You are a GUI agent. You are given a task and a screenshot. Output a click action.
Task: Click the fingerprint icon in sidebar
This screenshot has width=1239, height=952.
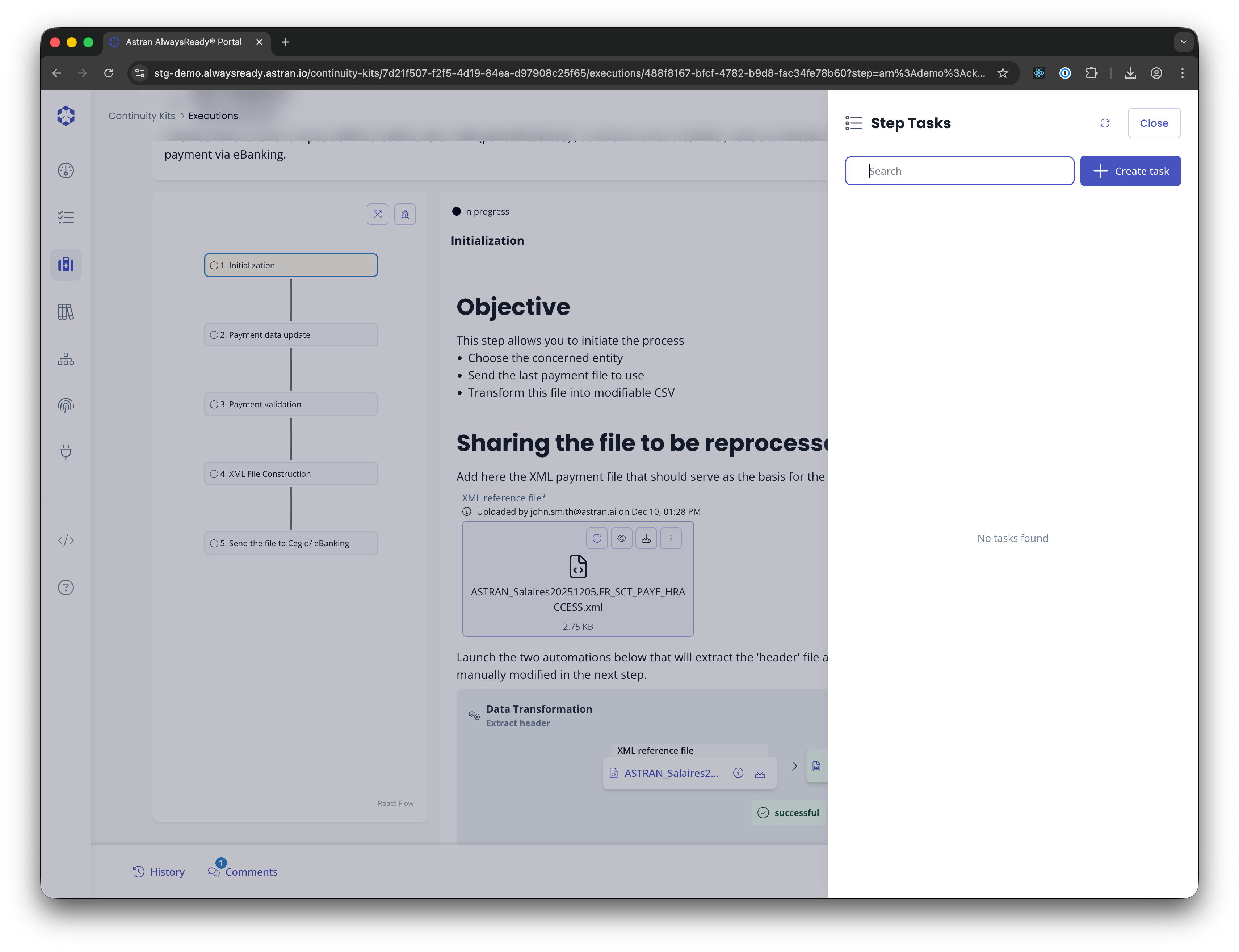[66, 405]
